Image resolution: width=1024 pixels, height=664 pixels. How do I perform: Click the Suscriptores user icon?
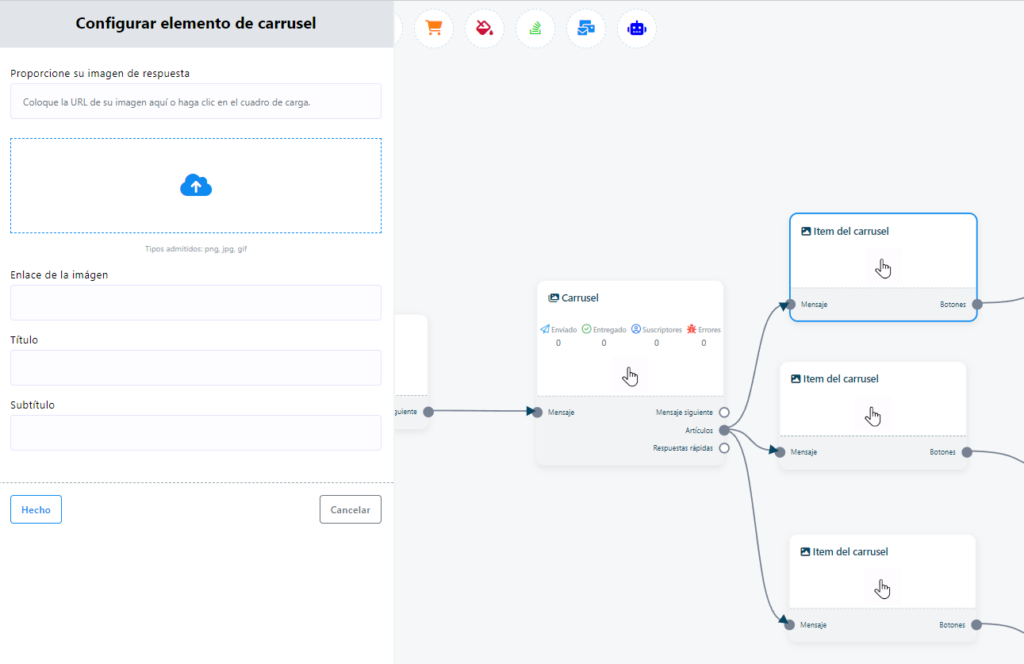tap(635, 329)
